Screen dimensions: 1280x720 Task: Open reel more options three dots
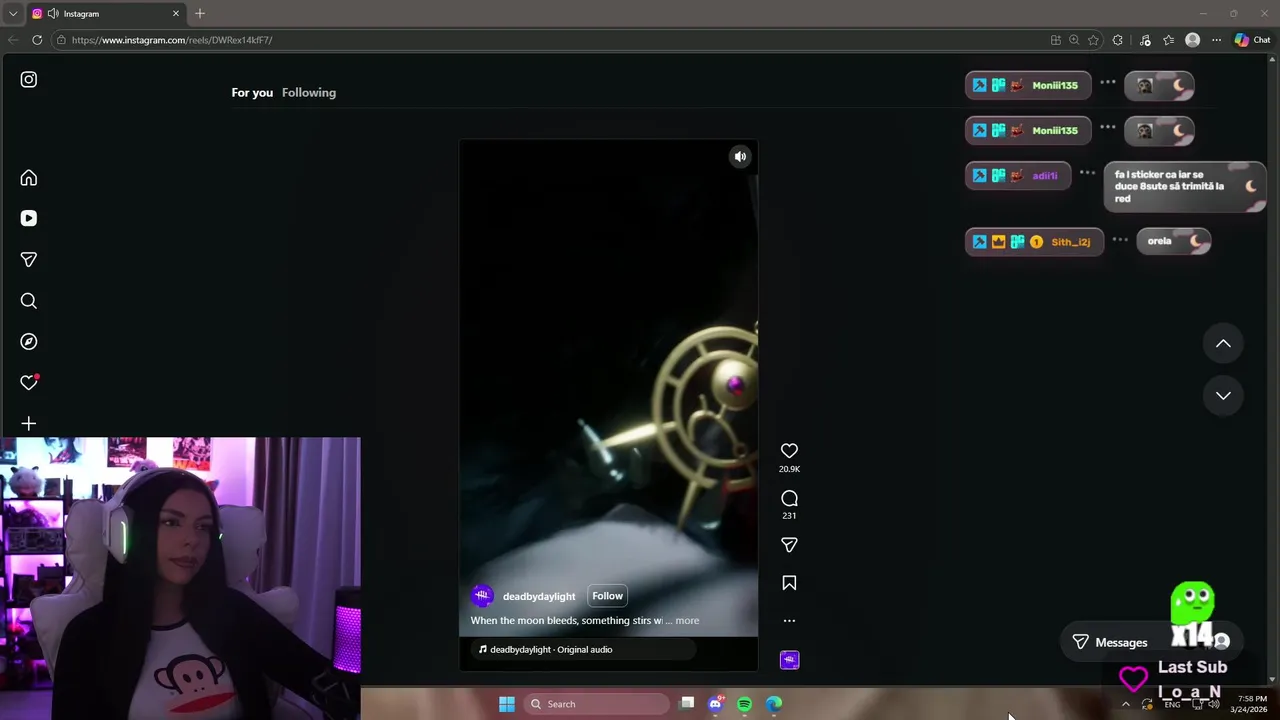(x=789, y=621)
